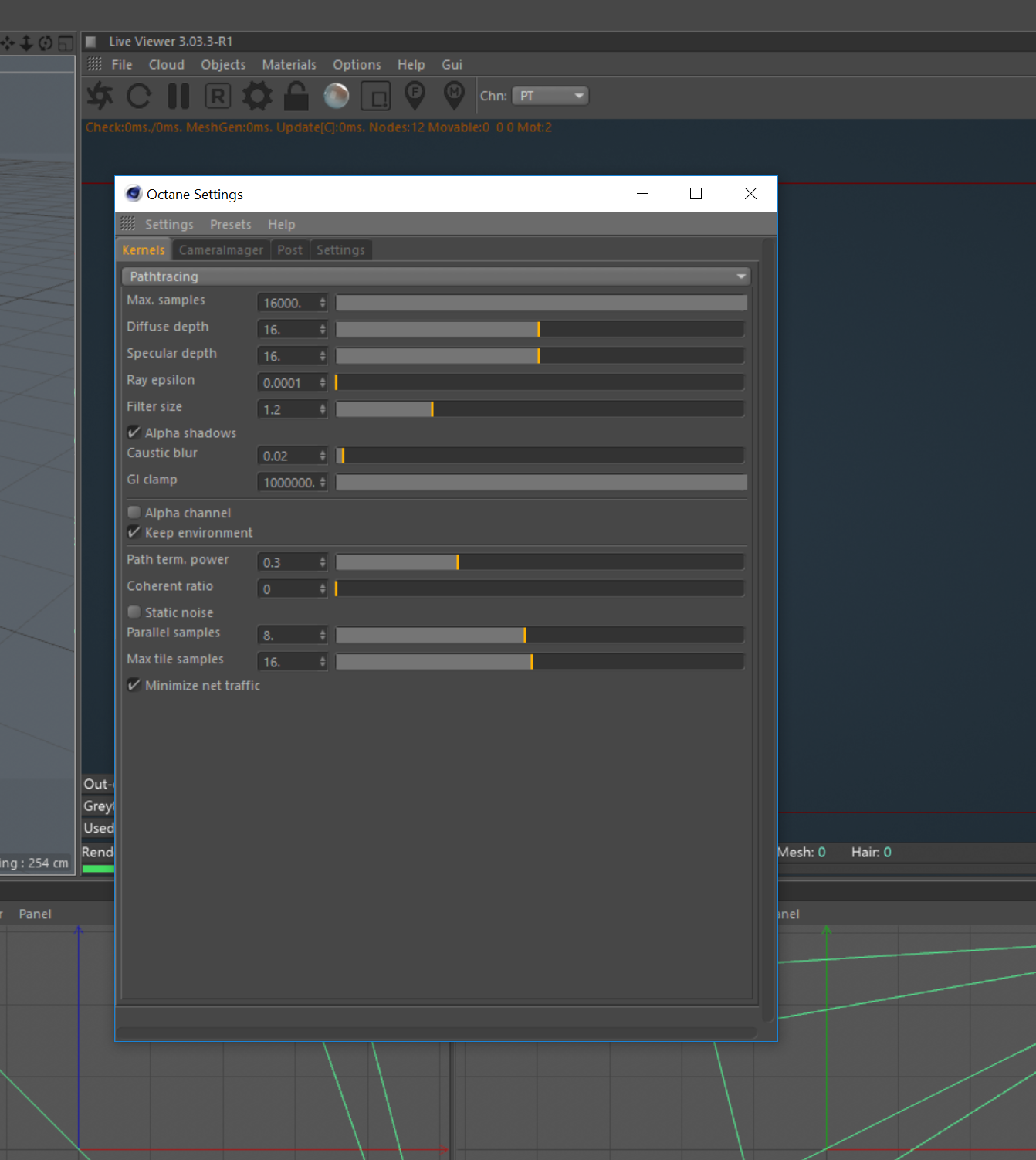Click the circular restart render icon
This screenshot has height=1160, width=1036.
139,96
